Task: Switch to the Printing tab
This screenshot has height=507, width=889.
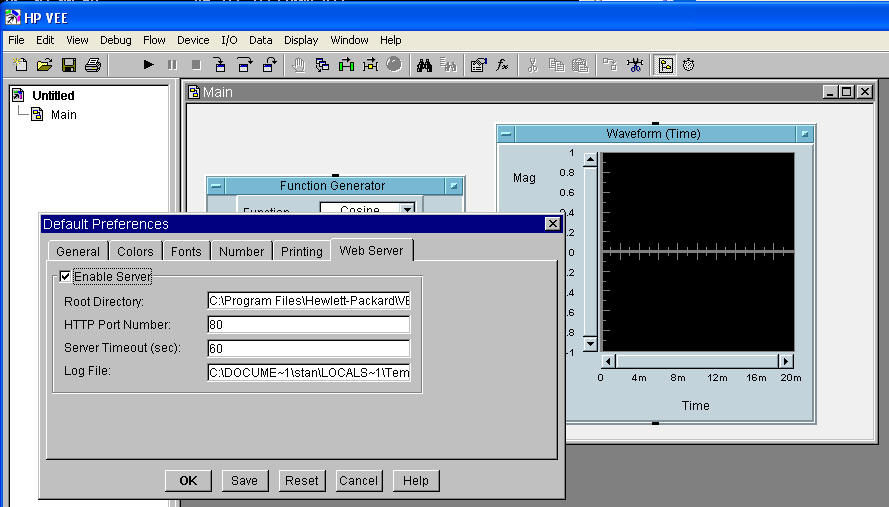Action: point(301,251)
